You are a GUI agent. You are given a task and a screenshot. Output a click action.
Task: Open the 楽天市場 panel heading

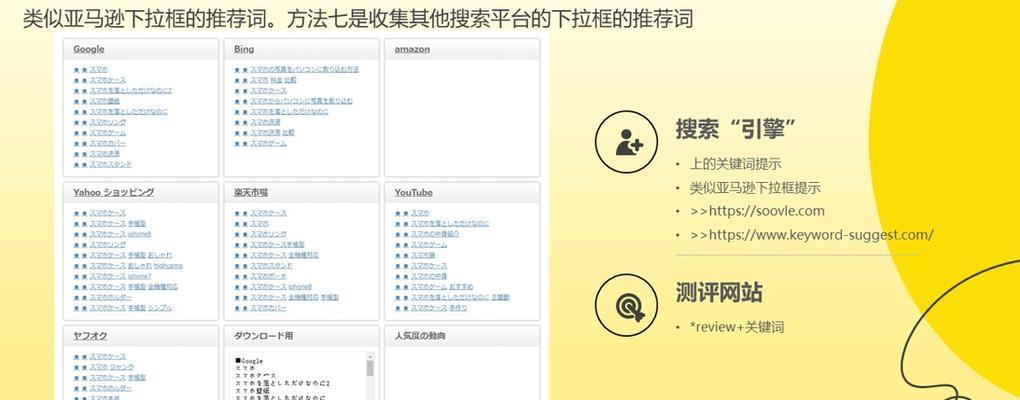tap(250, 193)
